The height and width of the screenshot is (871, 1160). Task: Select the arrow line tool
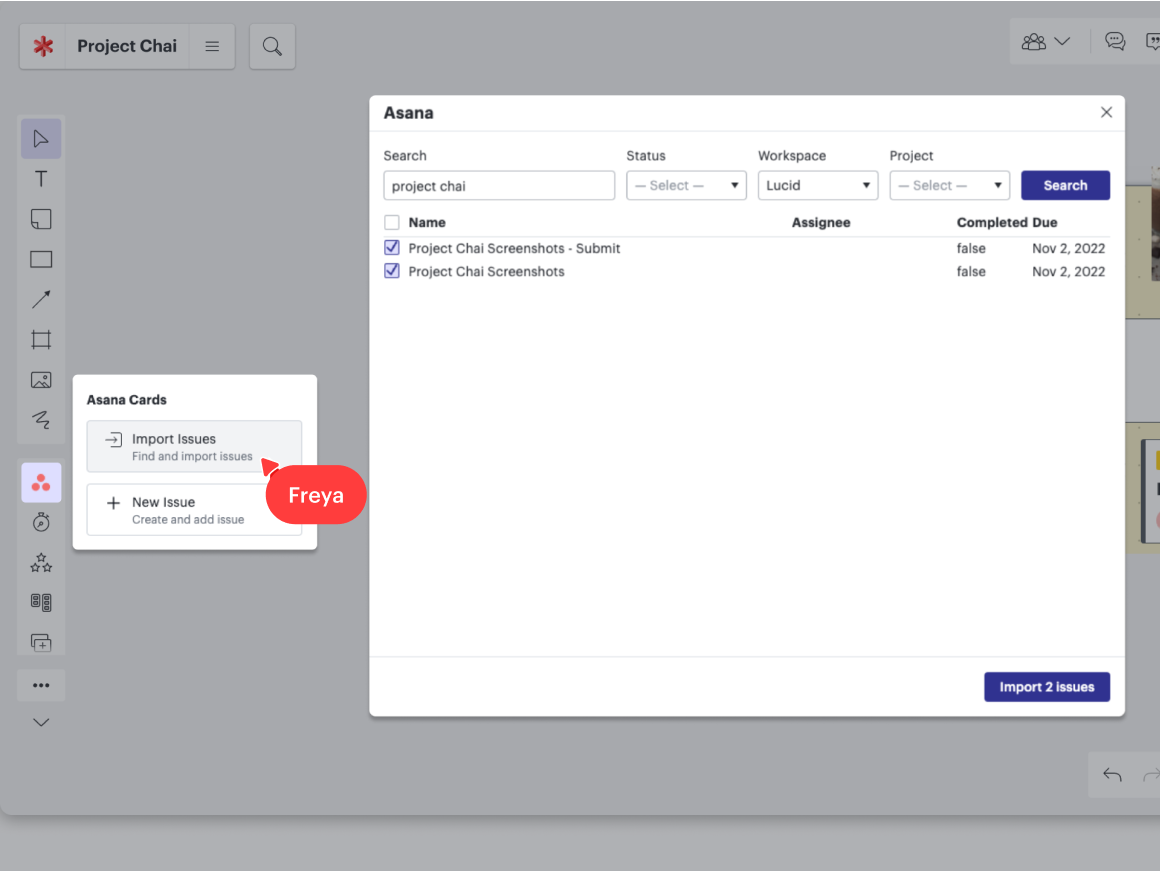pos(41,300)
